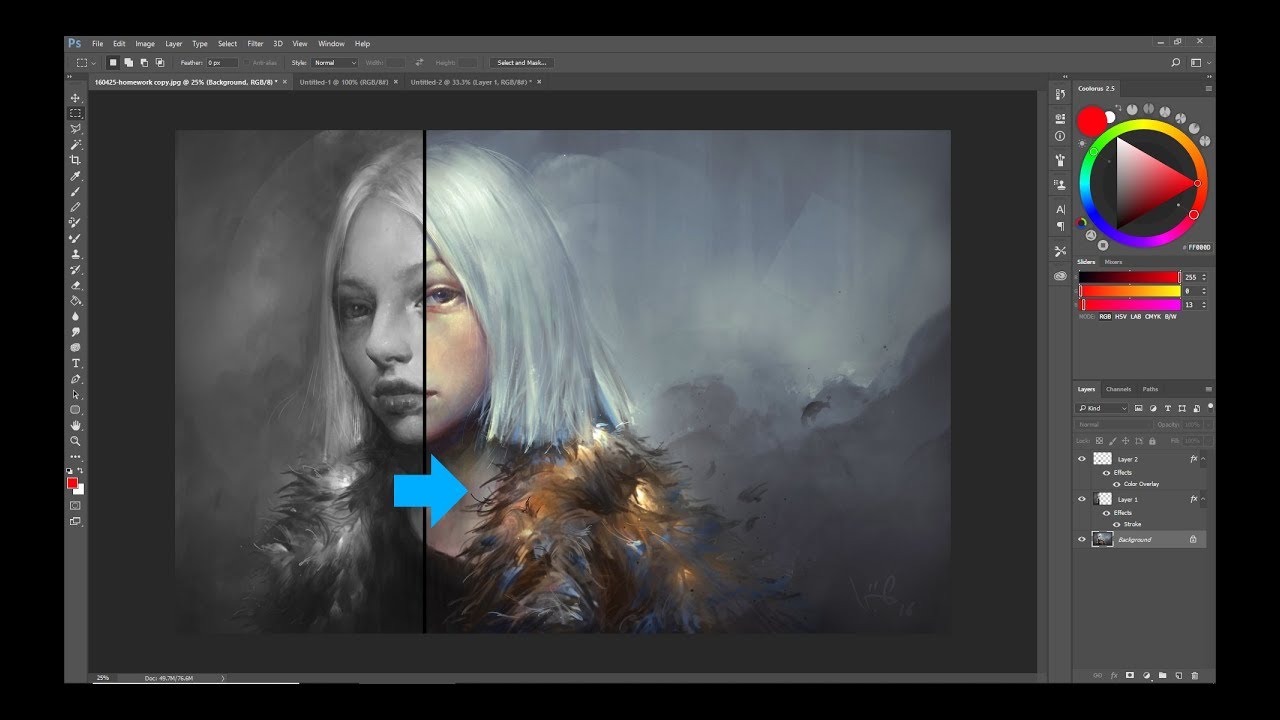Toggle Stroke effect visibility

[1116, 524]
